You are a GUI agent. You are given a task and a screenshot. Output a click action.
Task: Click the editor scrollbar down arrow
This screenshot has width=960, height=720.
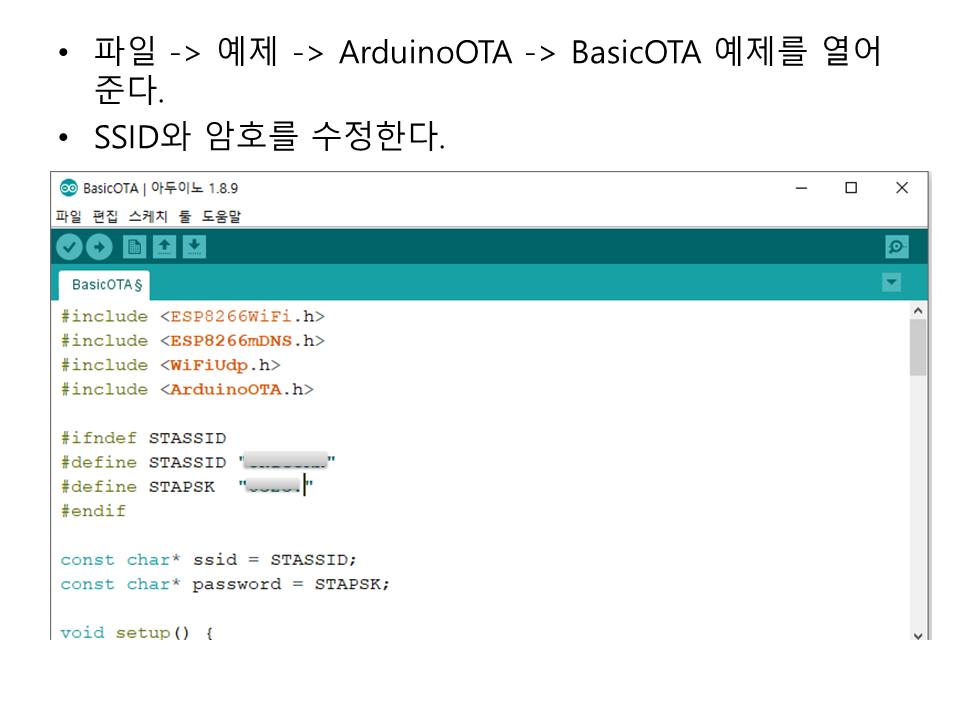(918, 635)
